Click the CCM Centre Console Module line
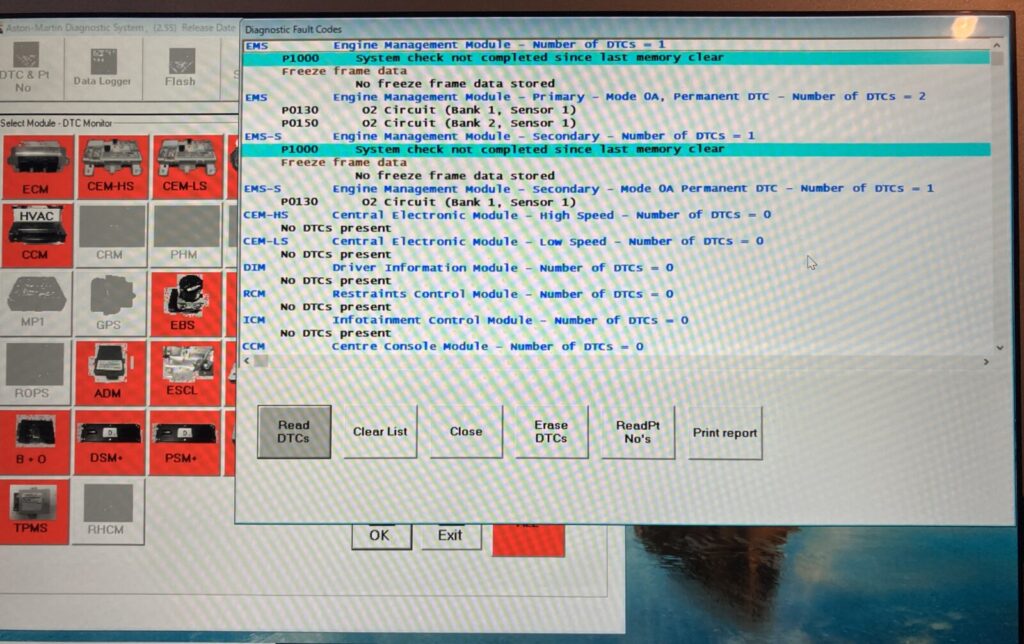This screenshot has width=1024, height=644. point(443,346)
